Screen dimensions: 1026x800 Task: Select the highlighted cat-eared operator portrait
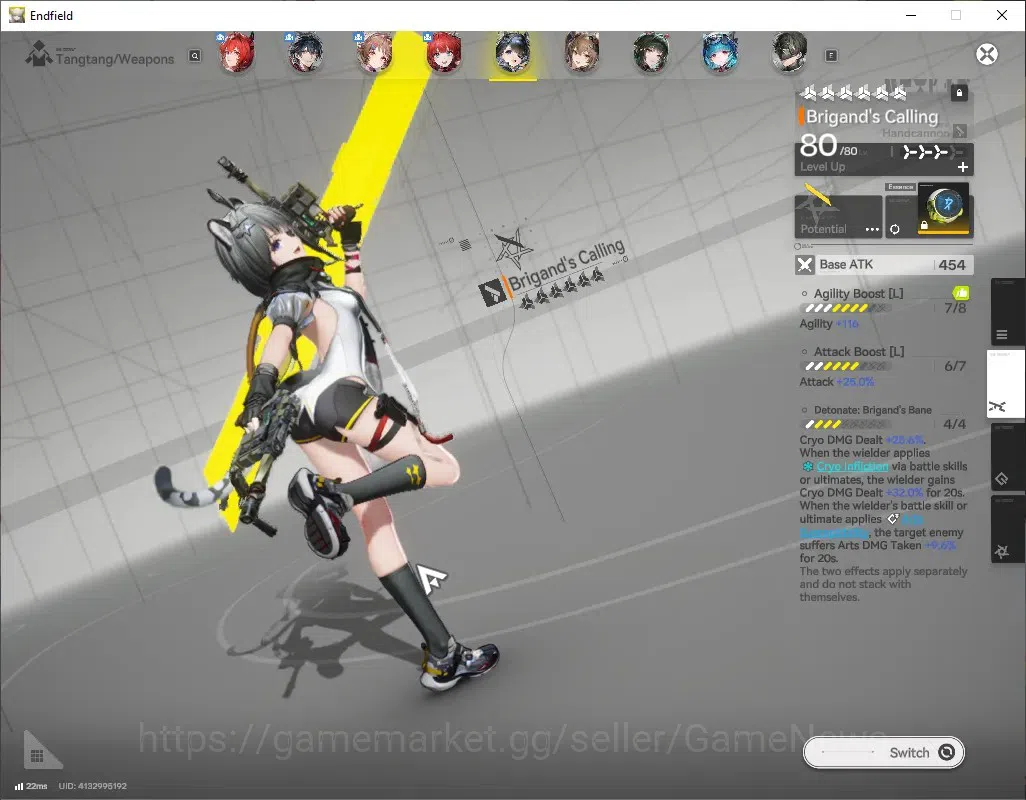tap(512, 52)
